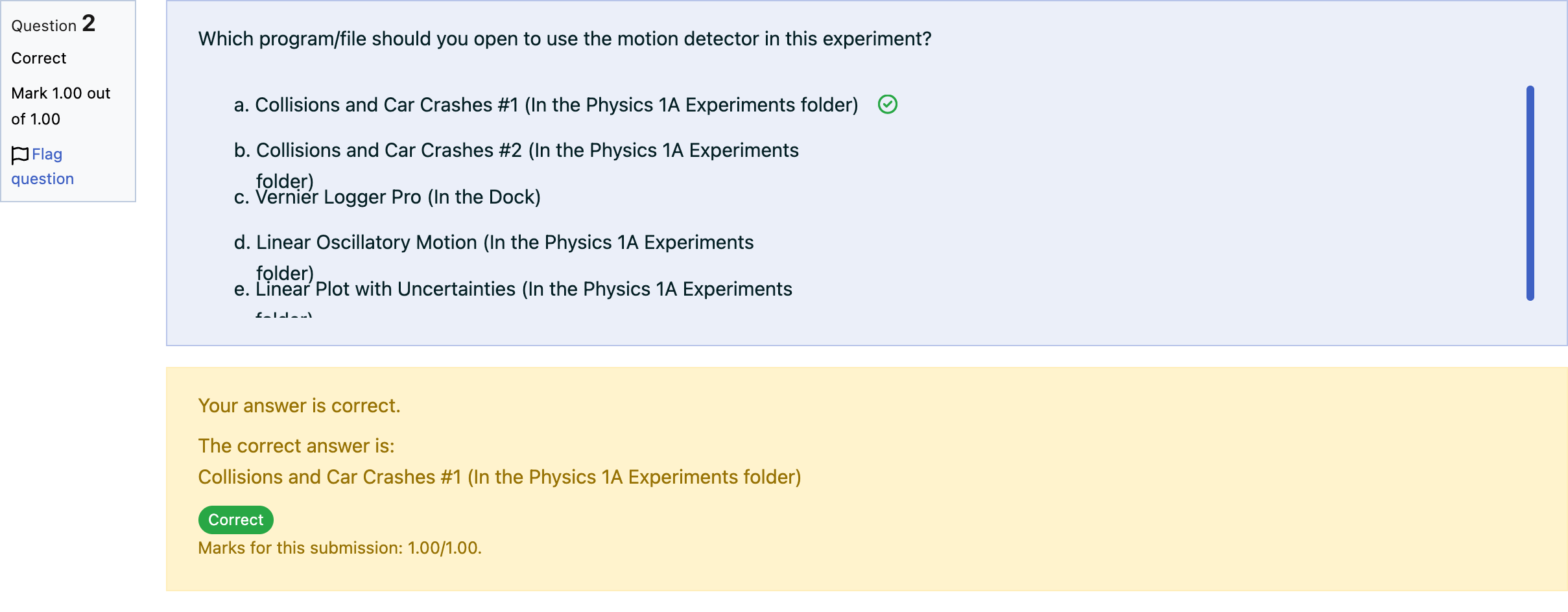Viewport: 1568px width, 612px height.
Task: Click the flag icon beside Flag question
Action: click(20, 155)
